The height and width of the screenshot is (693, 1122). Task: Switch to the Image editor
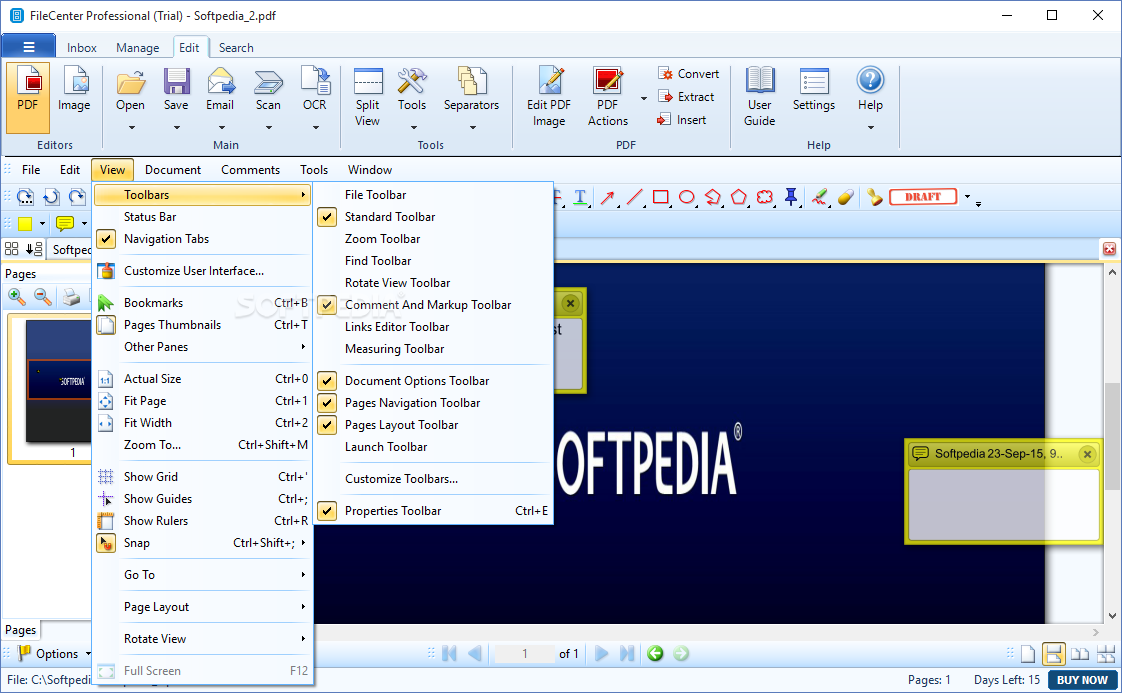pyautogui.click(x=74, y=89)
